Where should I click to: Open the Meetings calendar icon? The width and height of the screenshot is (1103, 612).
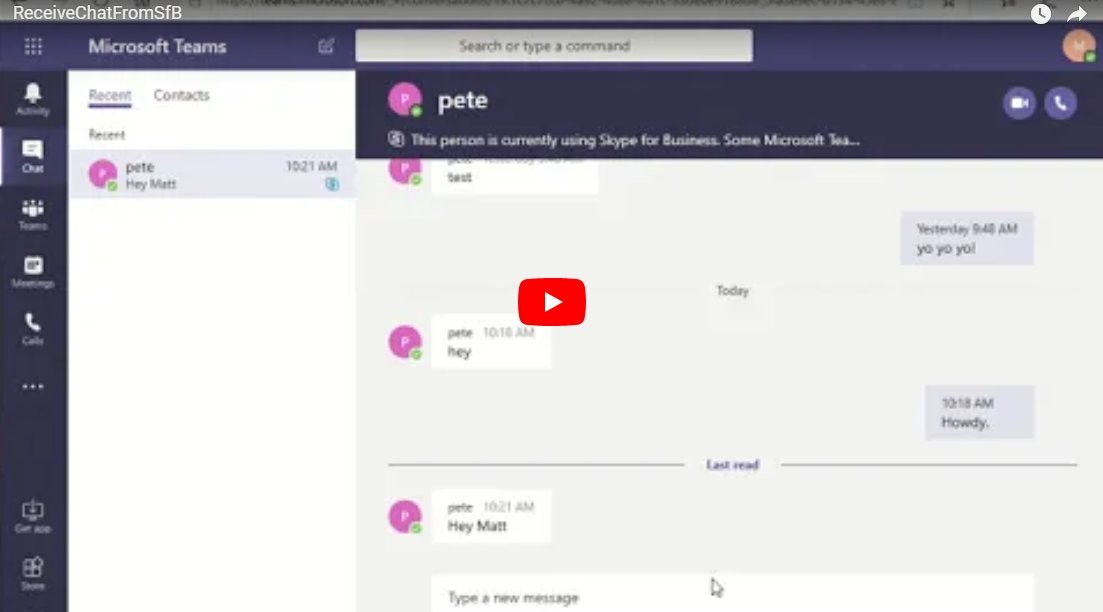[33, 271]
